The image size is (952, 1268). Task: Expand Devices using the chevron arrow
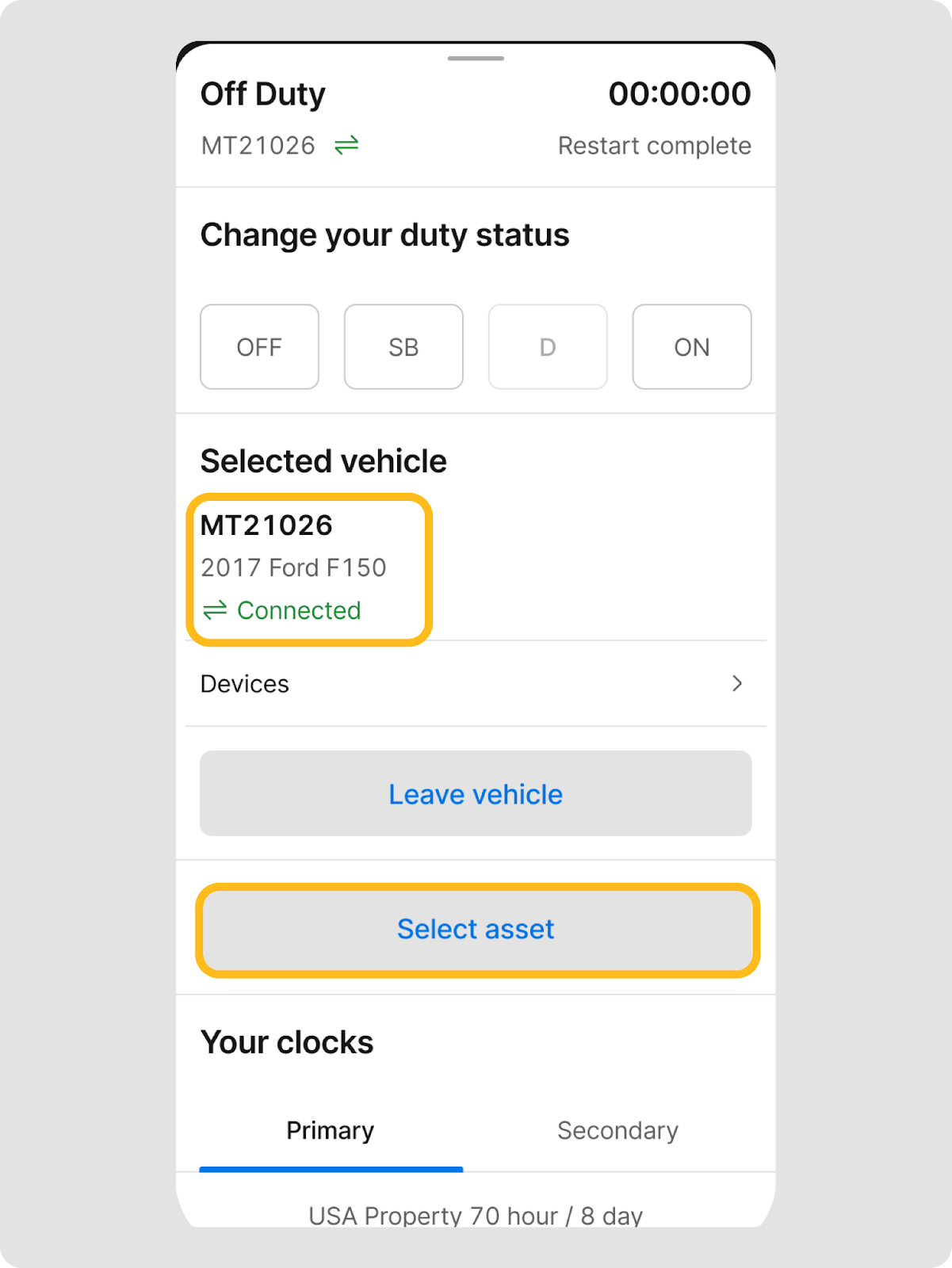pyautogui.click(x=737, y=683)
